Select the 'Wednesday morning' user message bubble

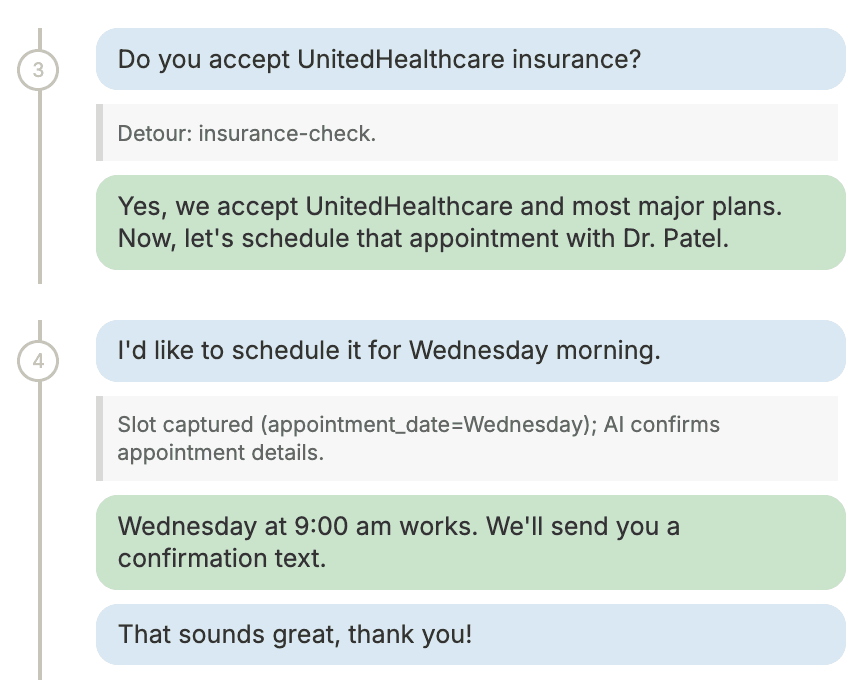(x=471, y=350)
